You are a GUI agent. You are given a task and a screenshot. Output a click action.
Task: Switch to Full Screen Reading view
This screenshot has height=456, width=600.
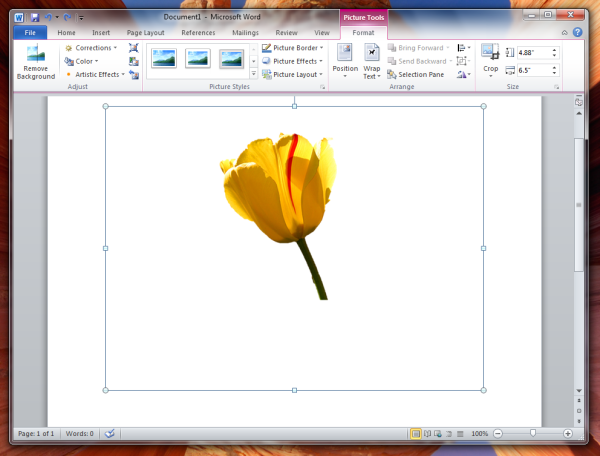pos(427,433)
